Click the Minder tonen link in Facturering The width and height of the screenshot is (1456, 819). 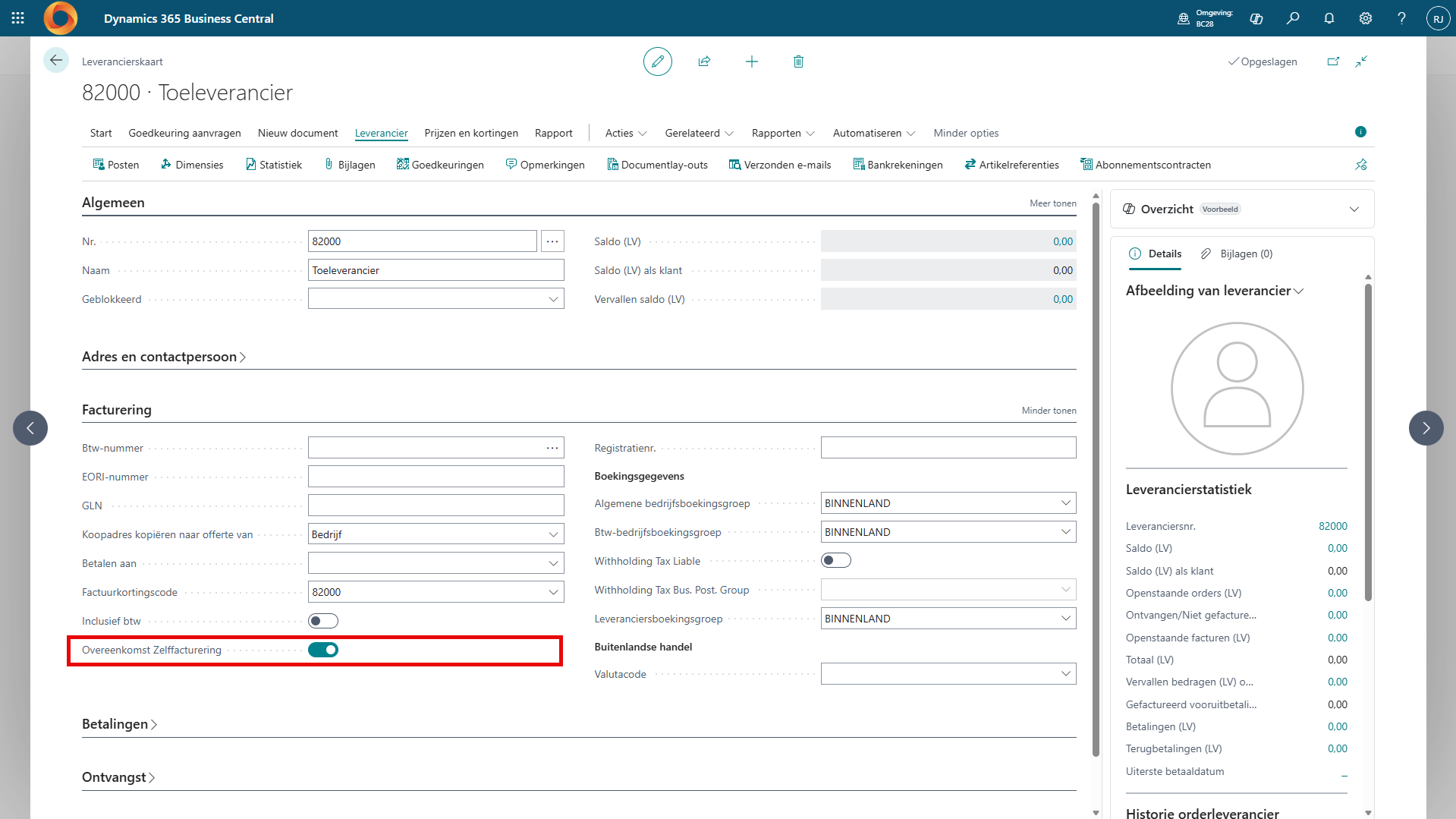click(x=1049, y=411)
